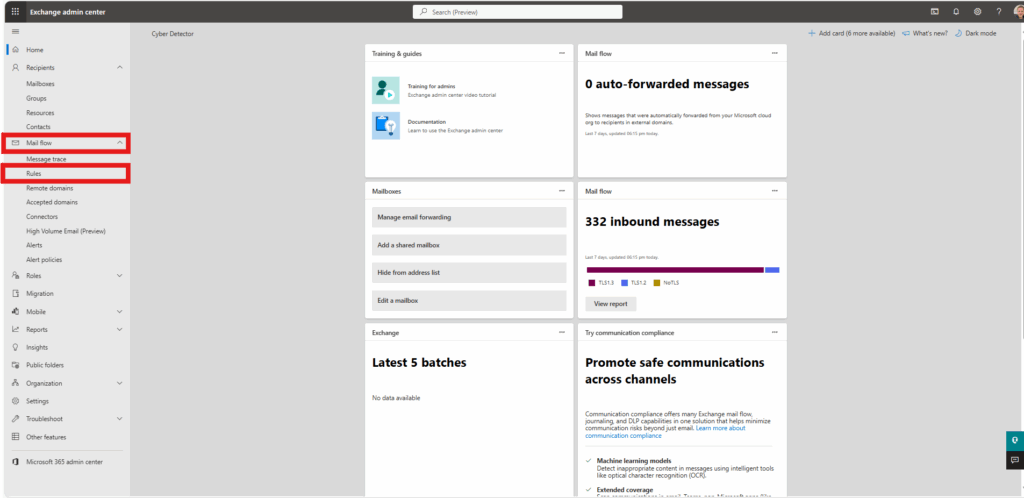This screenshot has height=498, width=1024.
Task: Collapse navigation with the hamburger icon
Action: (15, 31)
